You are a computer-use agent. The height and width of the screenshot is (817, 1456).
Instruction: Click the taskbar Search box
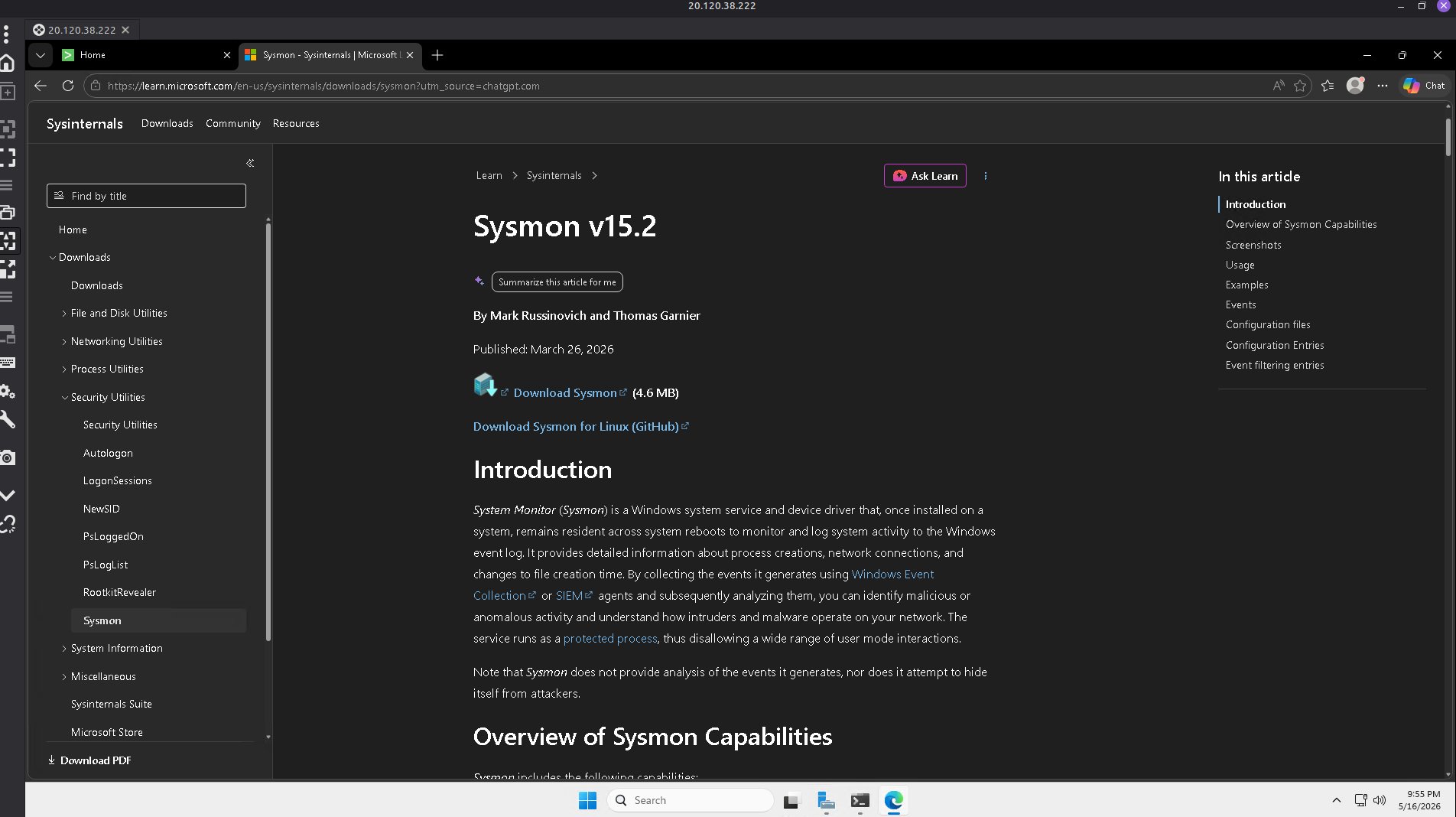(x=690, y=800)
